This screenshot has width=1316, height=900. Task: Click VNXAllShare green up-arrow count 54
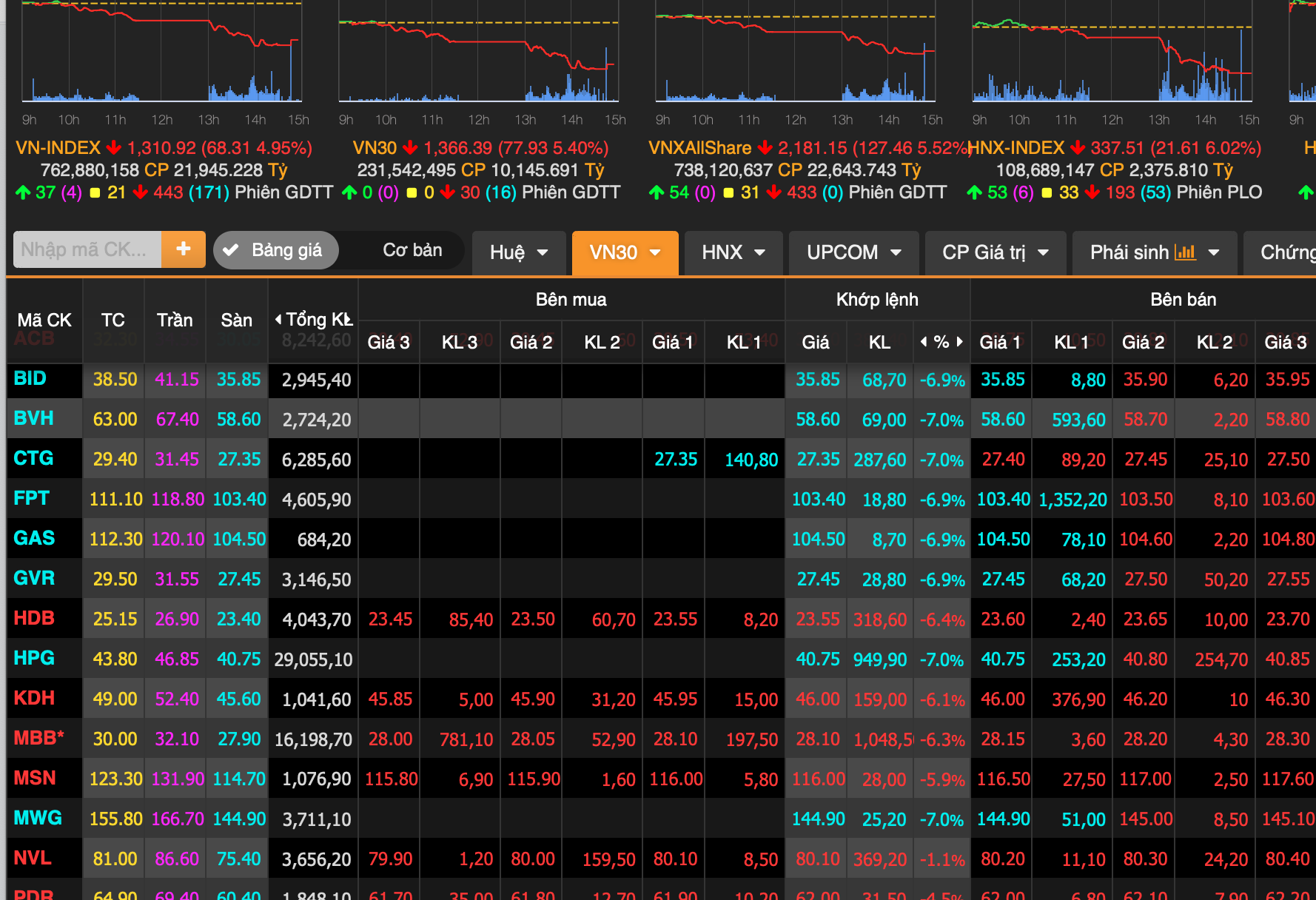tap(669, 192)
